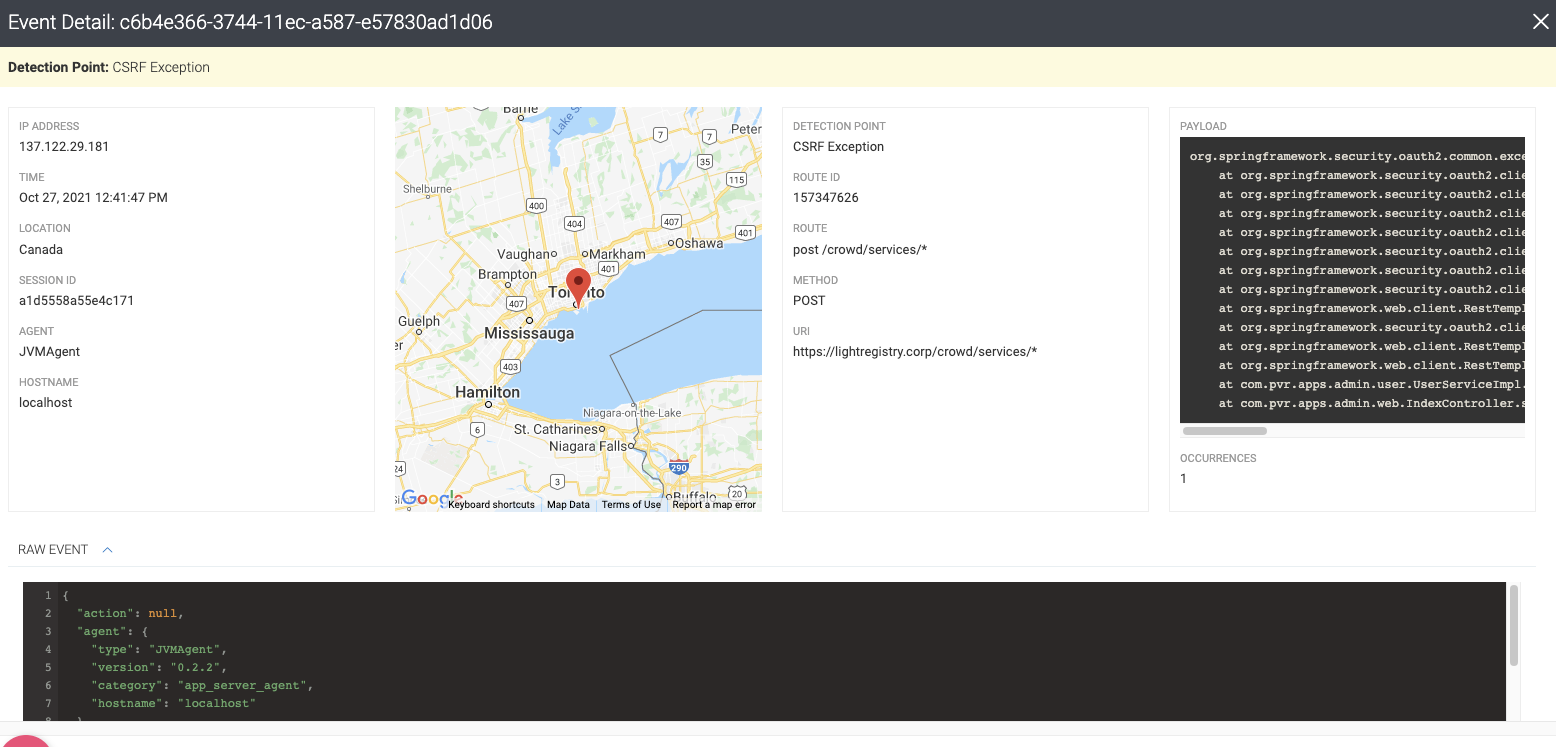The image size is (1556, 747).
Task: Click the red location pin on Toronto
Action: [x=578, y=285]
